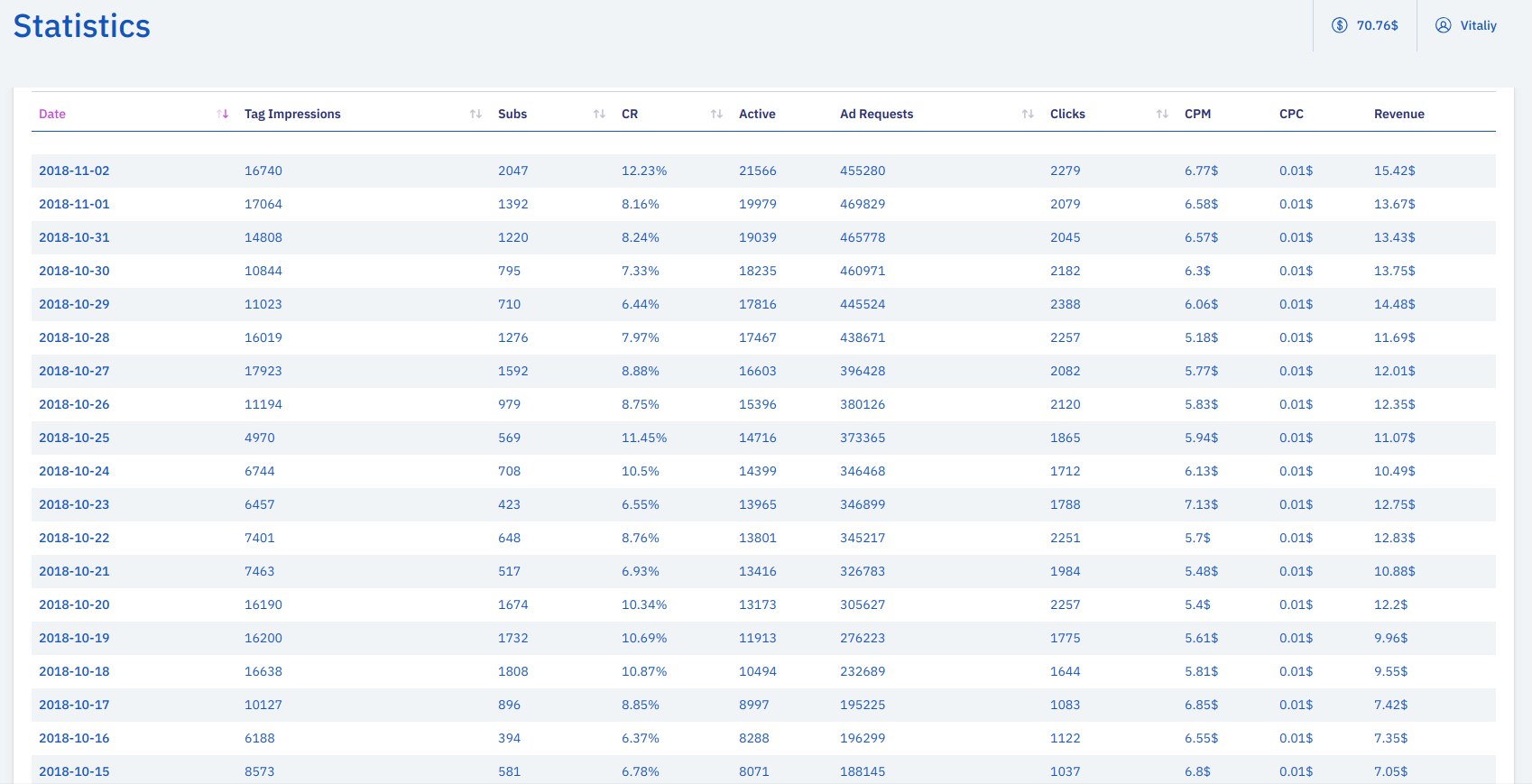
Task: Select the 2018-10-19 date cell
Action: pos(74,638)
